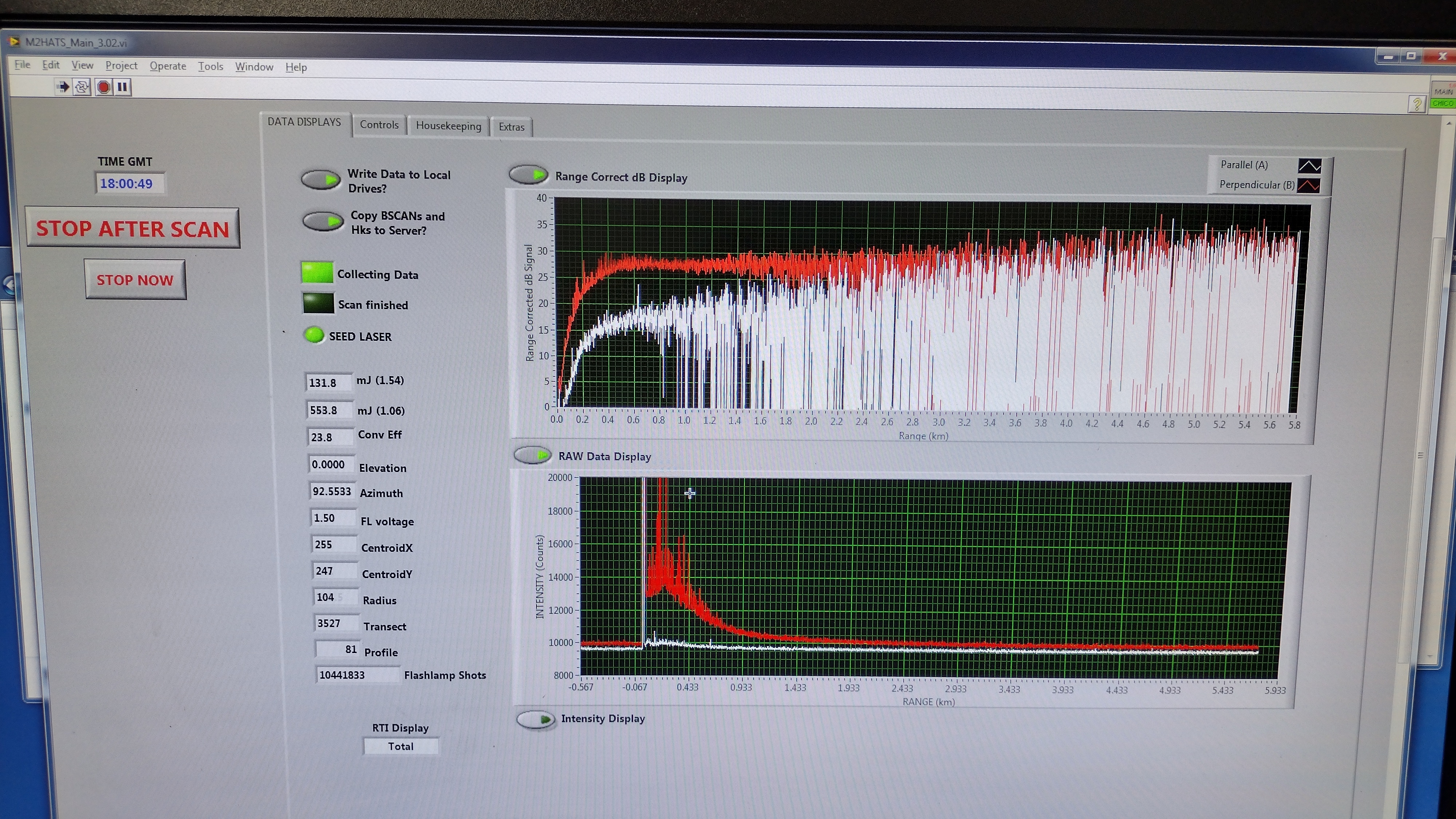Toggle the Intensity Display switch
Viewport: 1456px width, 819px height.
point(536,719)
